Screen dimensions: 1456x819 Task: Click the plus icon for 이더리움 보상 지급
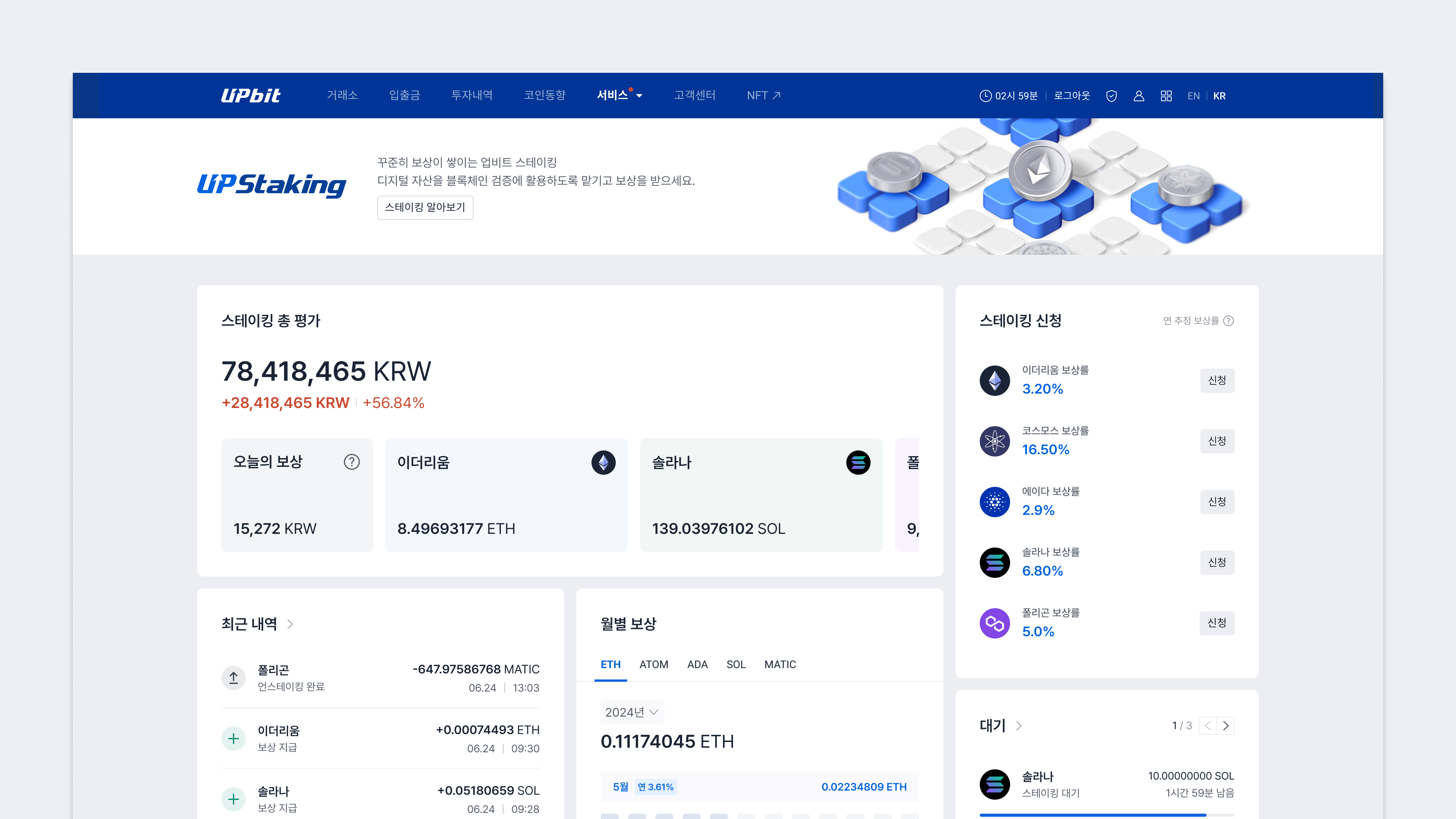point(234,738)
